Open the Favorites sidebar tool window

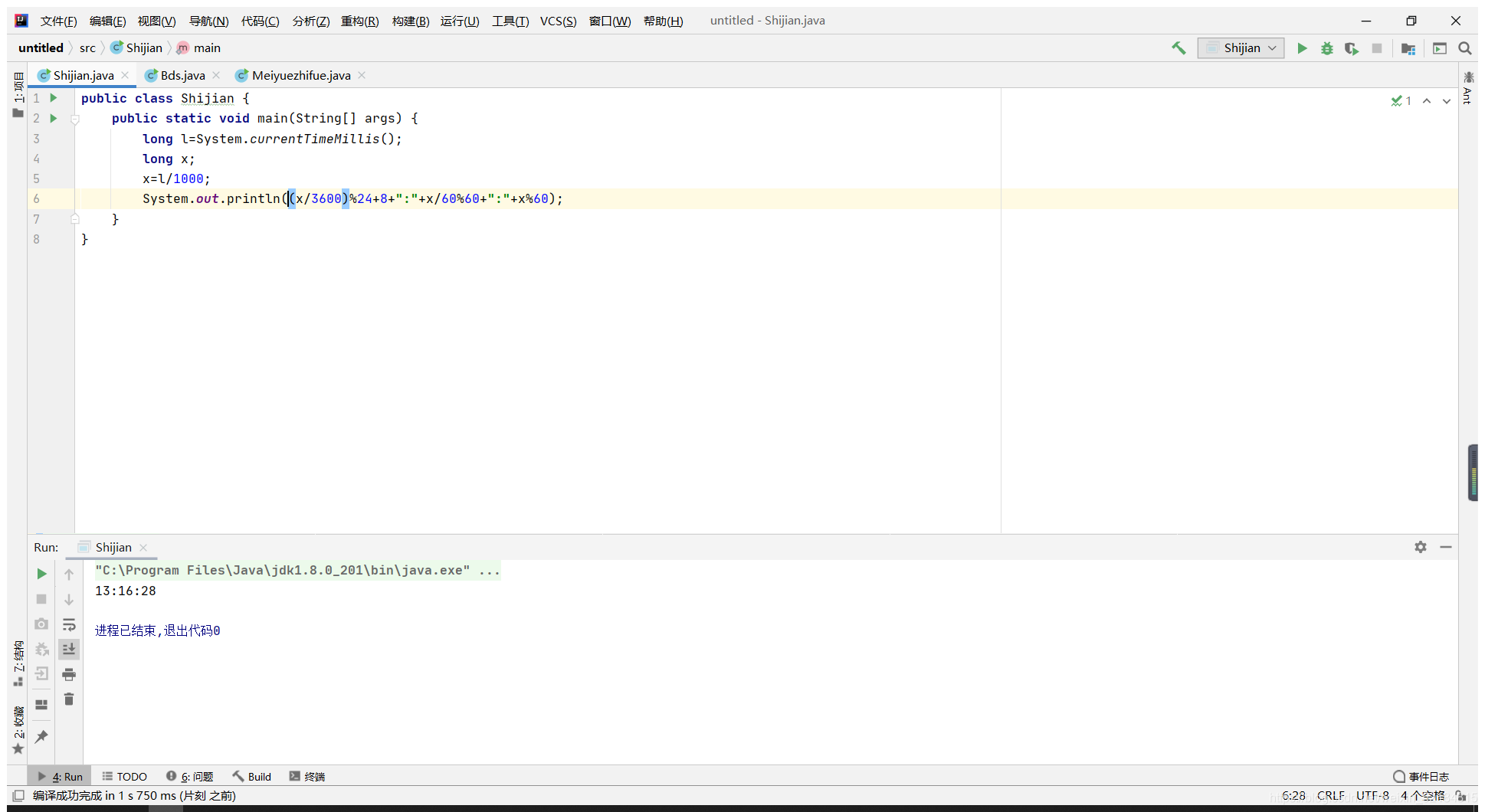[x=18, y=730]
